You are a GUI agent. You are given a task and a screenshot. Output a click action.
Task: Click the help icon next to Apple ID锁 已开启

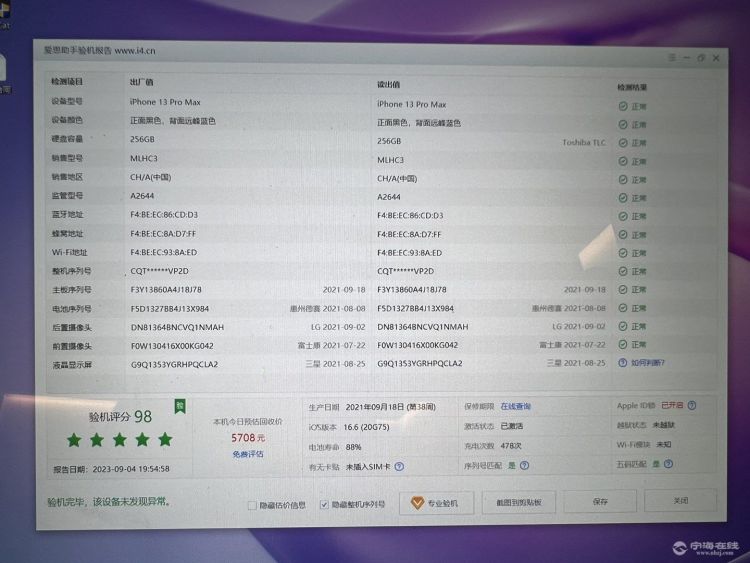[692, 405]
